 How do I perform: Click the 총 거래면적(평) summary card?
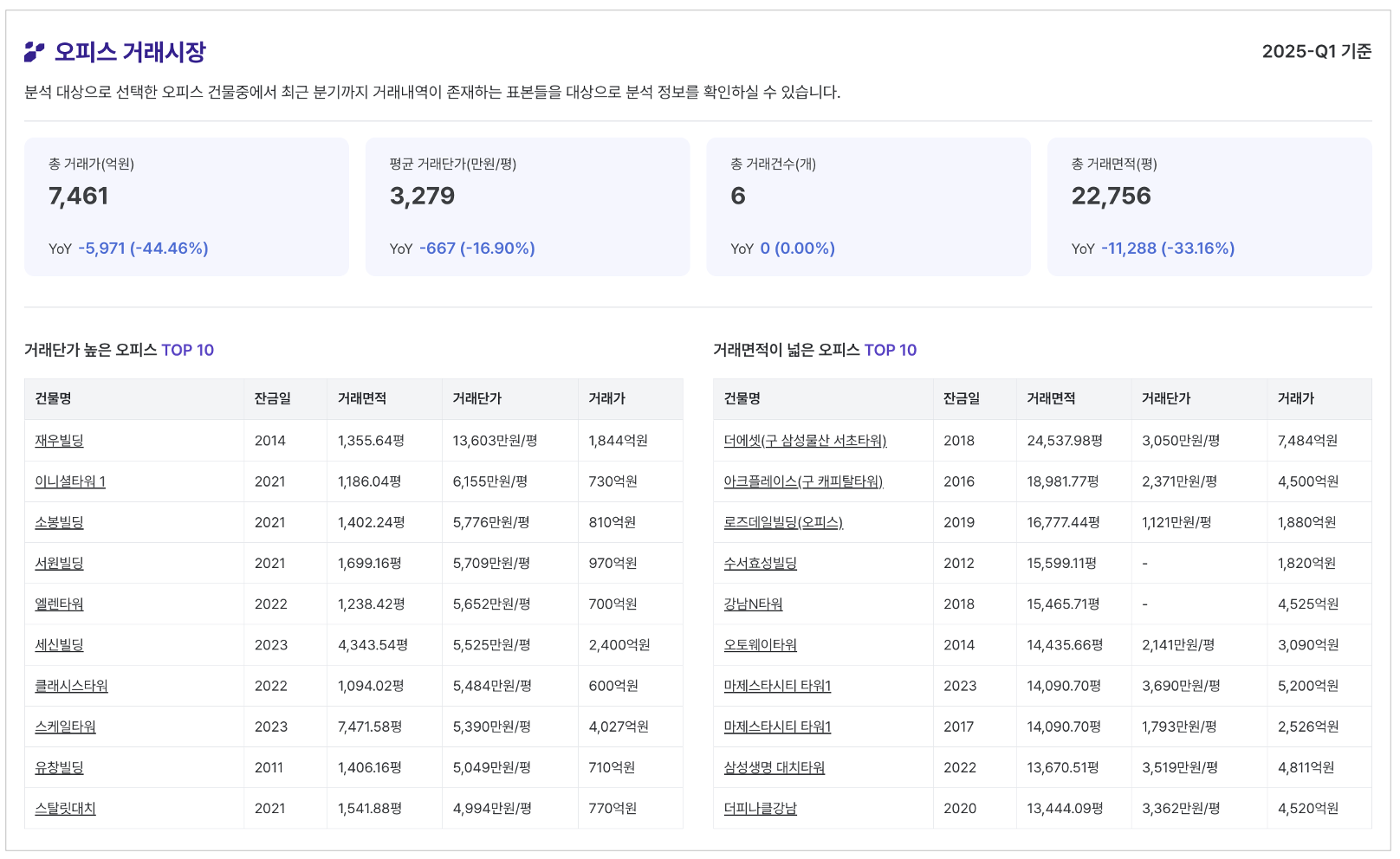coord(1209,207)
